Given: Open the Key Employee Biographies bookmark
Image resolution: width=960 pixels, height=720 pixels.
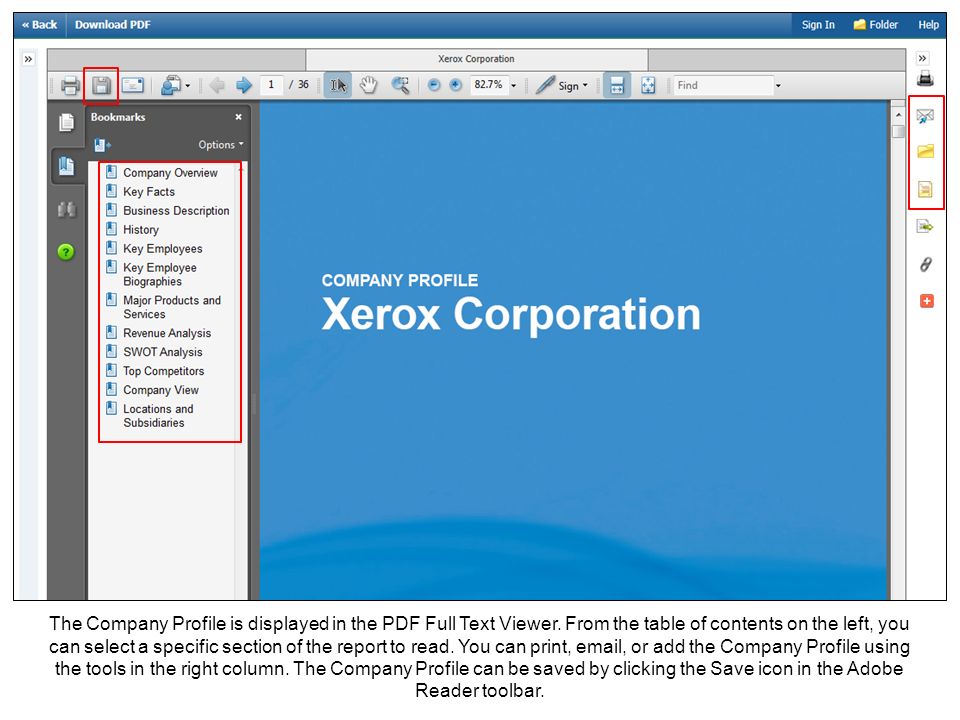Looking at the screenshot, I should tap(160, 274).
